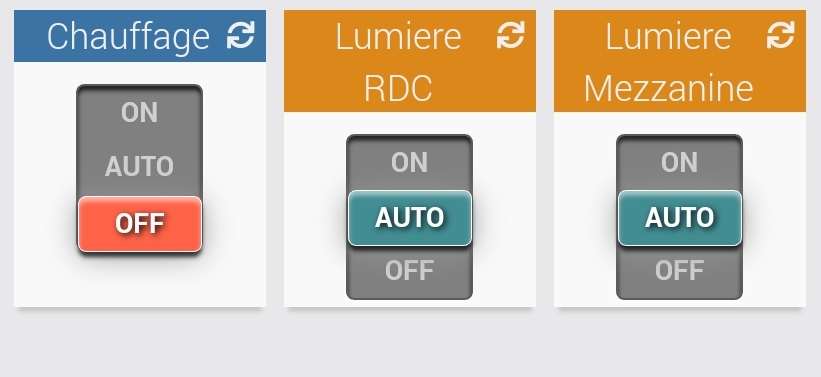Turn Lumiere RDC ON
Viewport: 821px width, 377px height.
coord(409,162)
